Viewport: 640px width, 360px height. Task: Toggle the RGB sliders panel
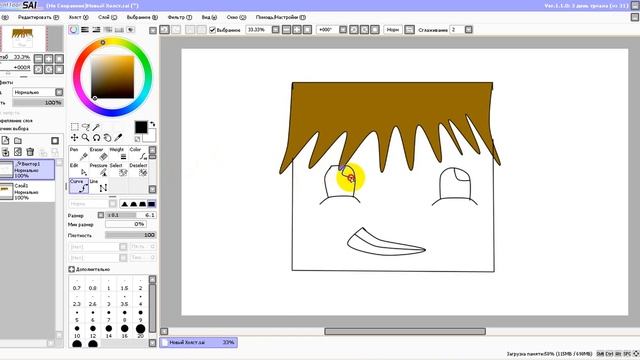pos(85,30)
